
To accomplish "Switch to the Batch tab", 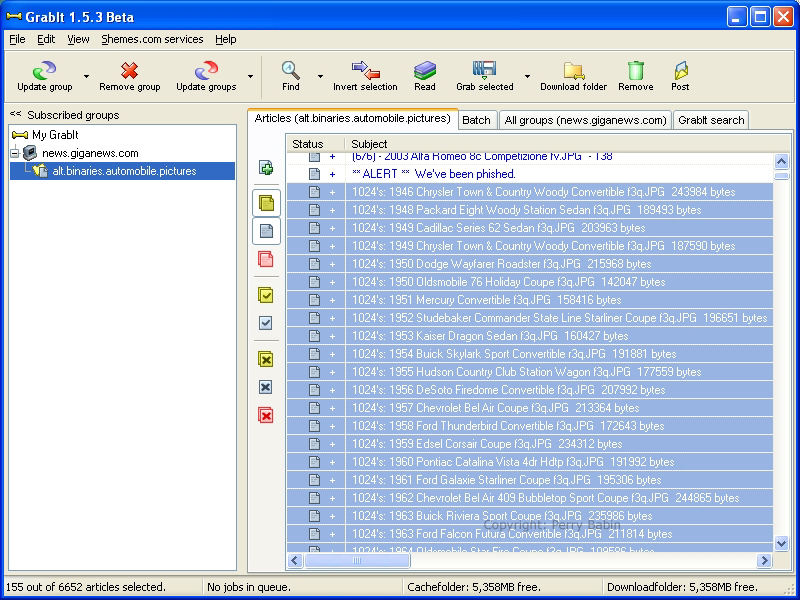I will [x=476, y=120].
